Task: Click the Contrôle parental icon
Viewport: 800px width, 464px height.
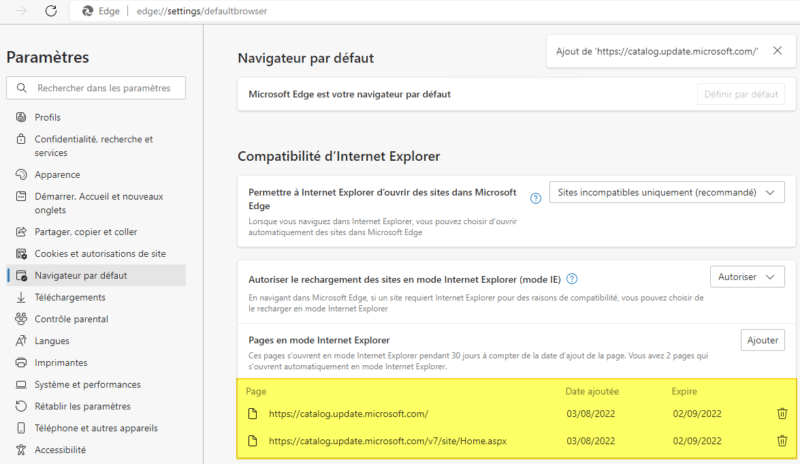Action: [x=21, y=319]
